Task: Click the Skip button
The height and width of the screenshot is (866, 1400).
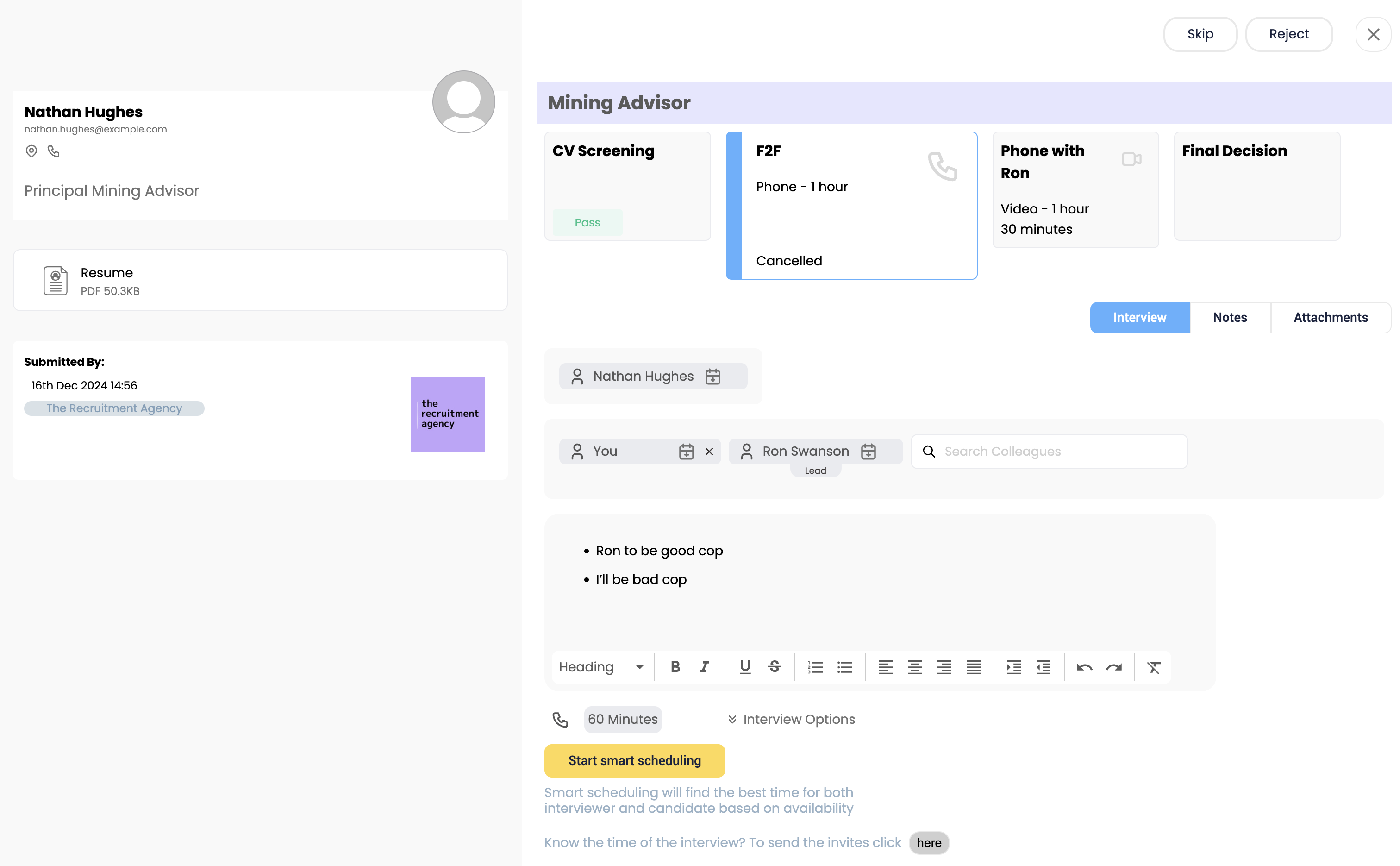Action: point(1200,34)
